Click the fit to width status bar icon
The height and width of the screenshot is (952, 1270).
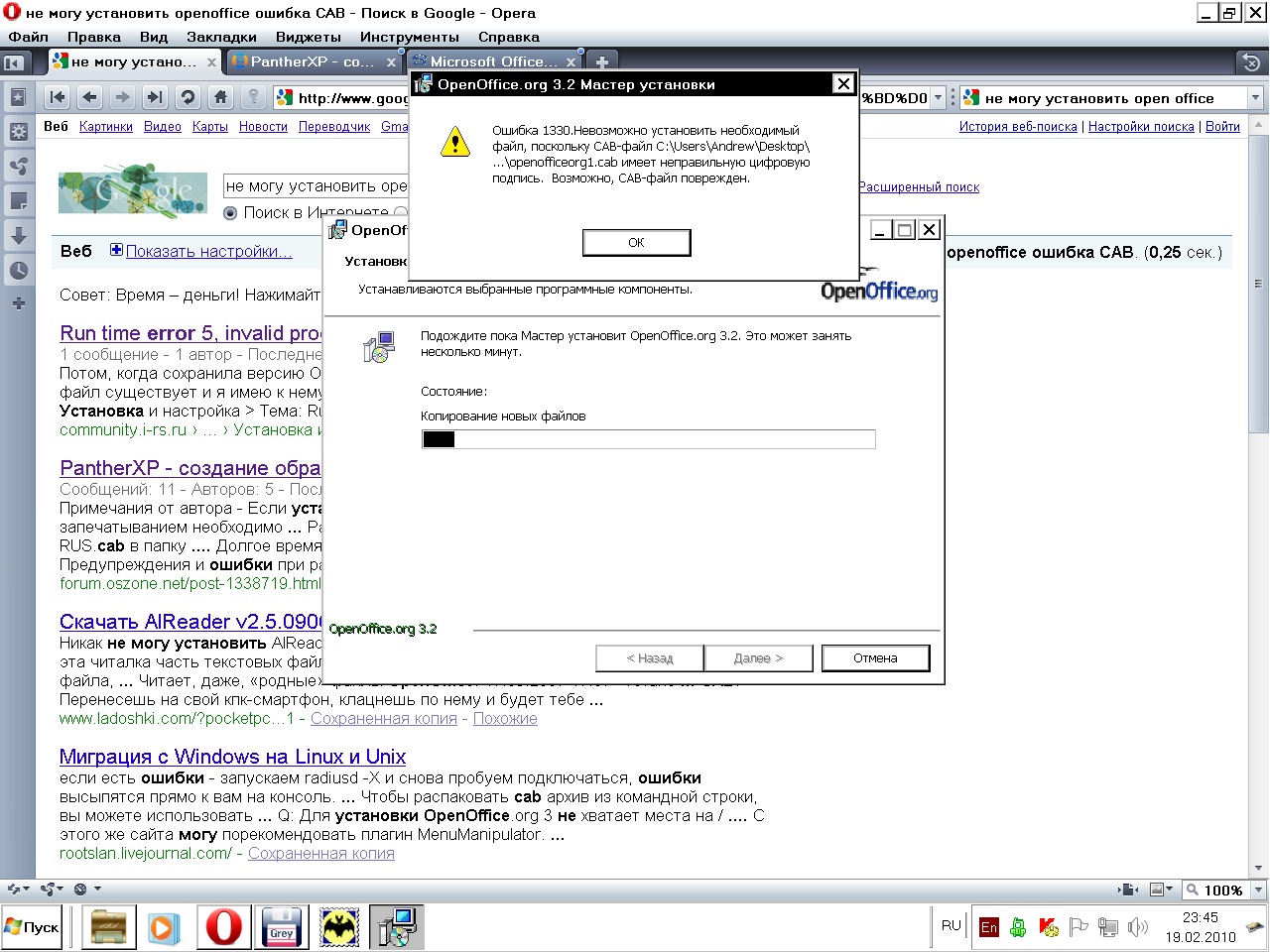click(1128, 891)
